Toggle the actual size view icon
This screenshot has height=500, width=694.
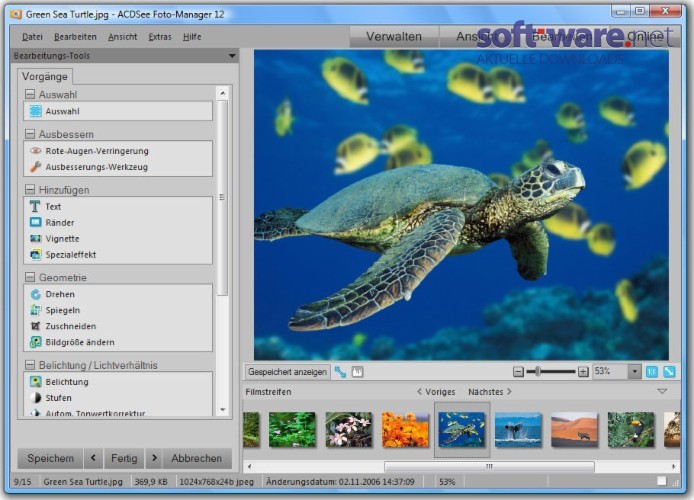click(x=652, y=372)
